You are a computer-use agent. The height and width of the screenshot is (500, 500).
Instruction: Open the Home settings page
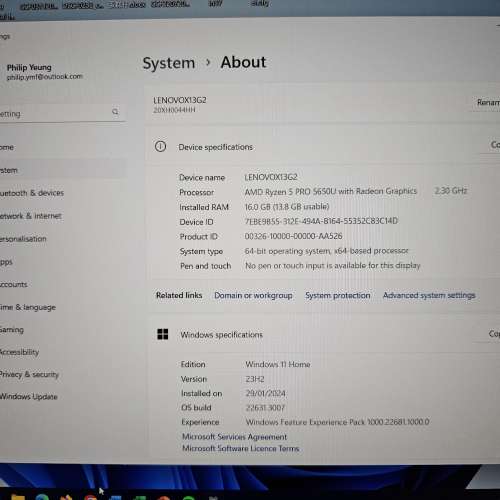pyautogui.click(x=6, y=147)
